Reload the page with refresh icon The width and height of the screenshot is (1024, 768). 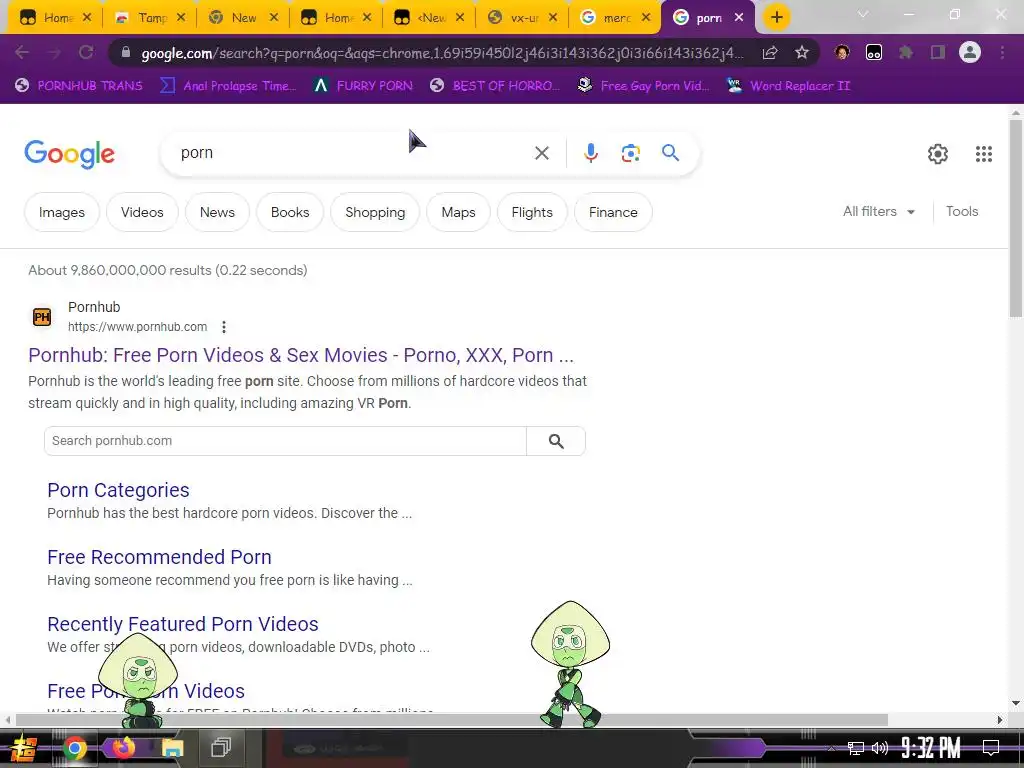[x=86, y=52]
